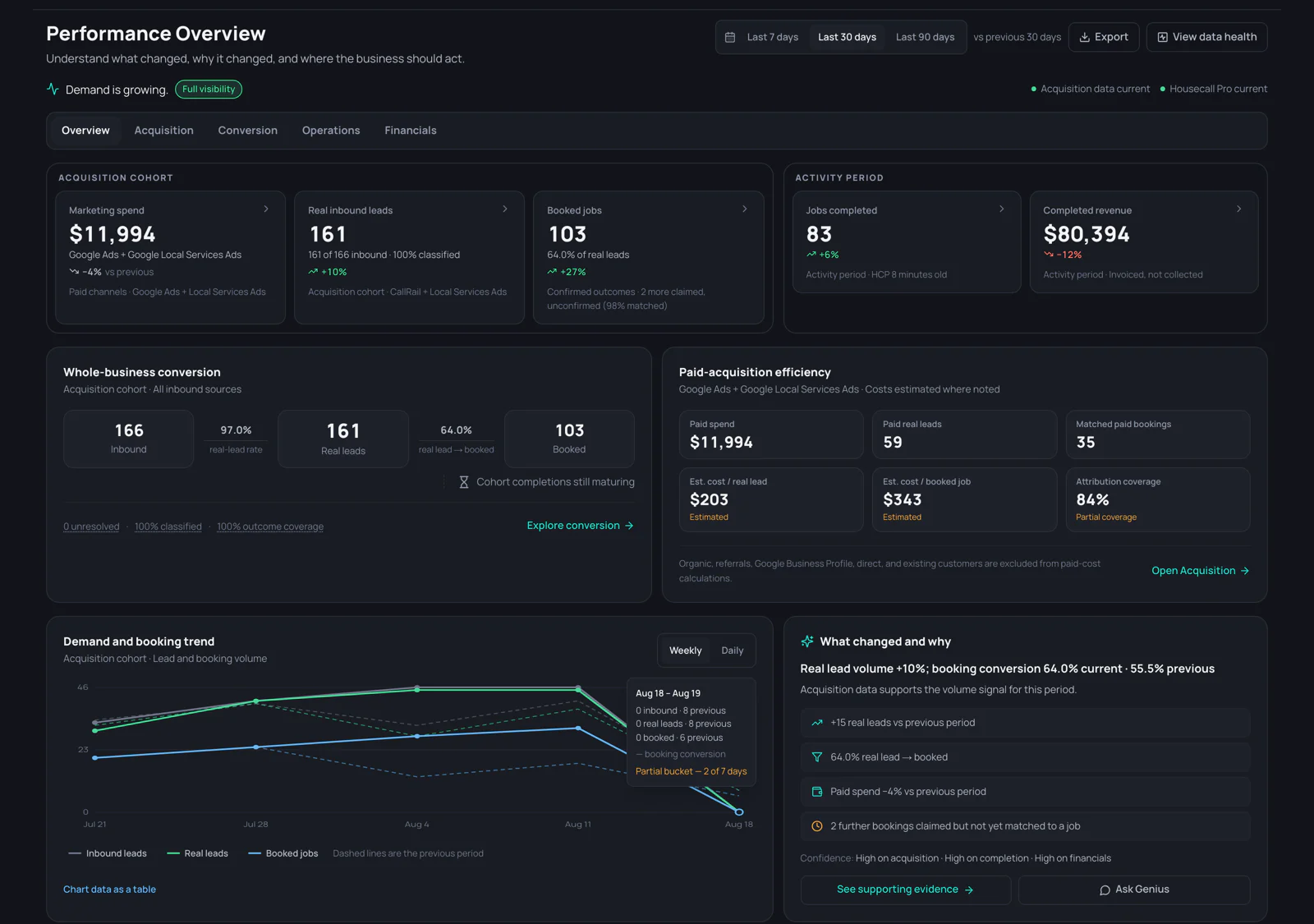Click the calendar icon beside date ranges
The height and width of the screenshot is (924, 1314).
[730, 37]
